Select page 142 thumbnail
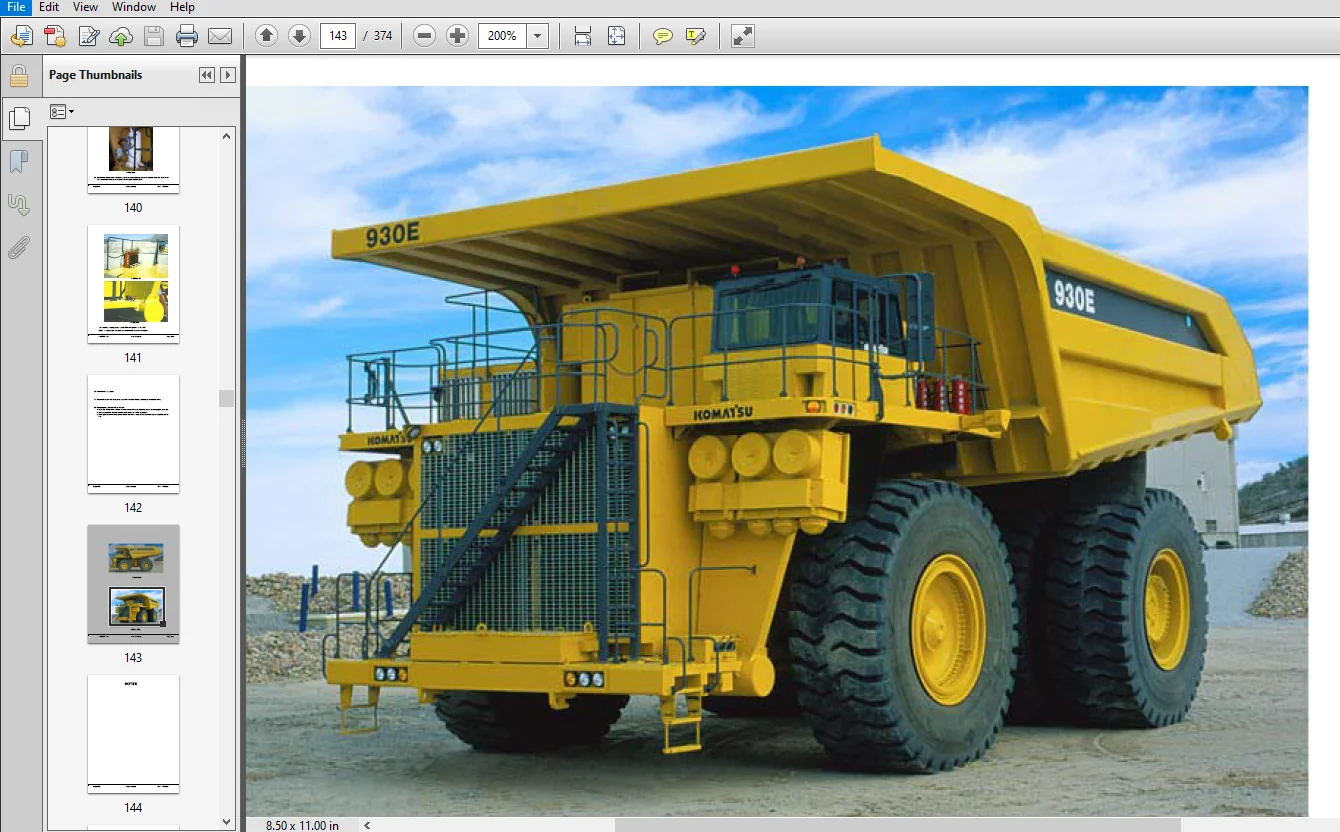Viewport: 1340px width, 832px height. point(133,434)
